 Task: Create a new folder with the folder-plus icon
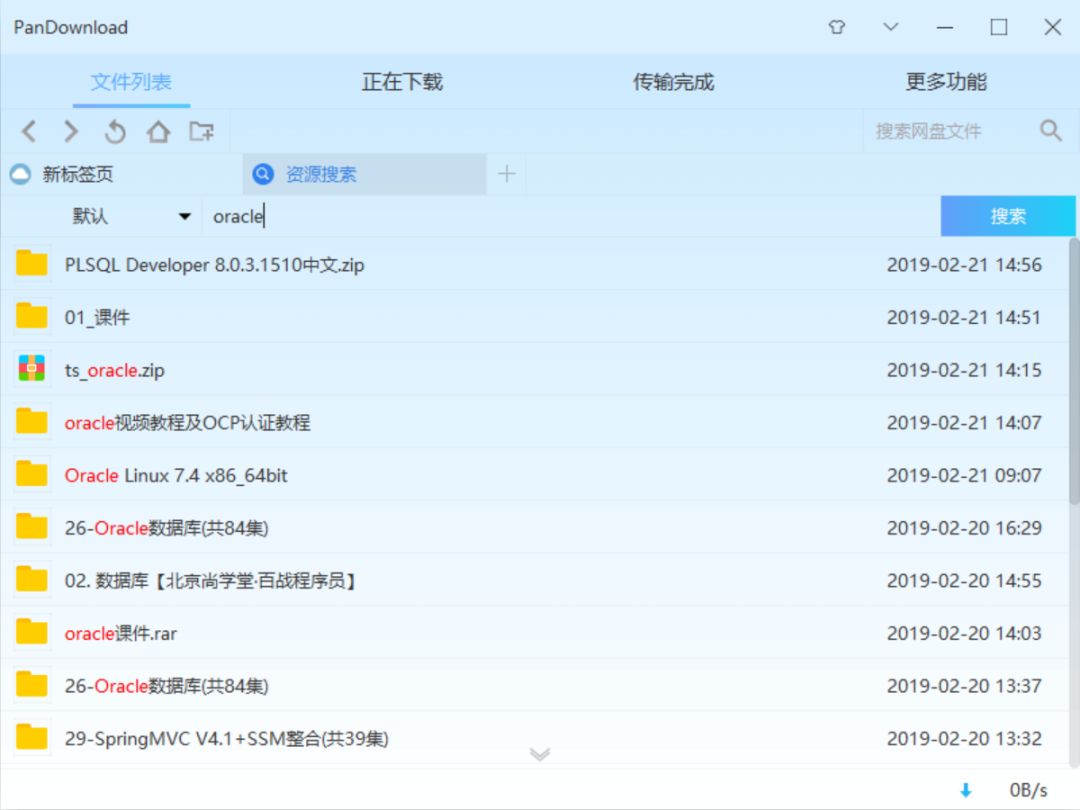pos(201,131)
